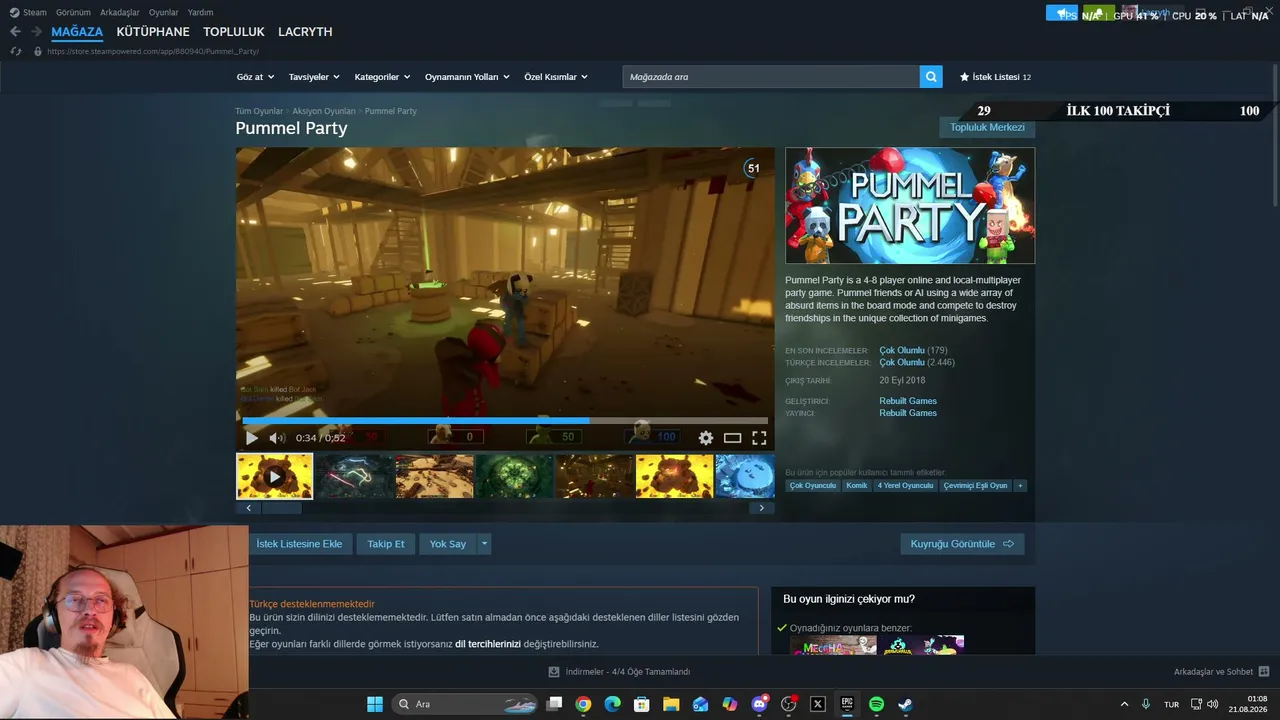
Task: Expand the Tavsiyeler dropdown
Action: click(314, 77)
